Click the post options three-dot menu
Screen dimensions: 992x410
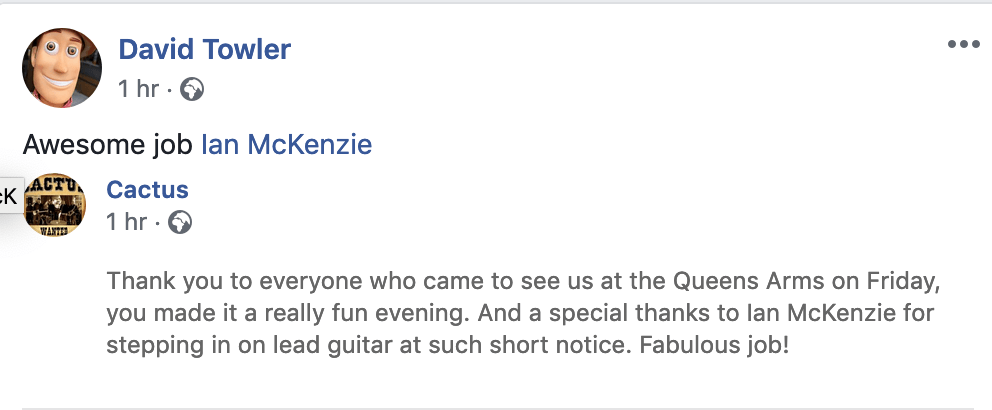point(964,45)
